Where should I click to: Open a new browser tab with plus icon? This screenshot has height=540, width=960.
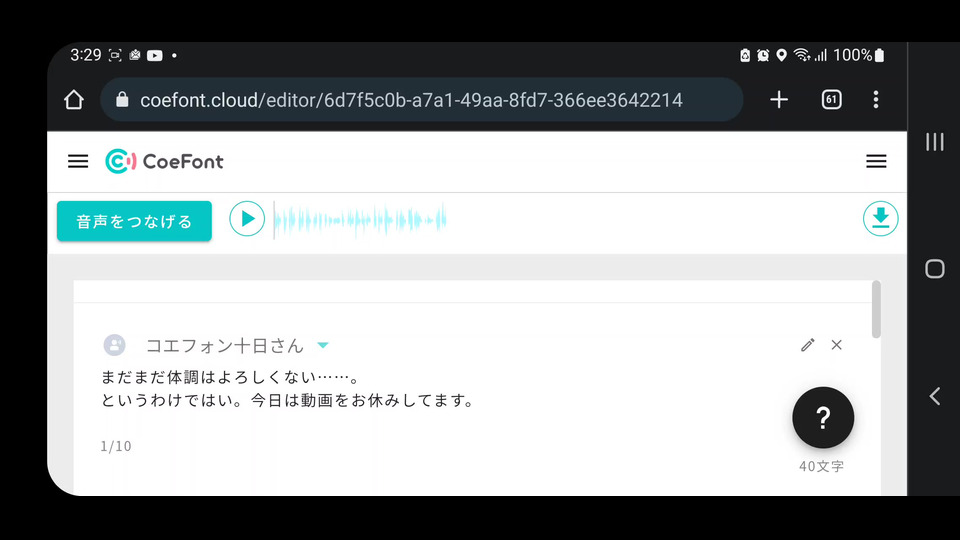pyautogui.click(x=779, y=99)
